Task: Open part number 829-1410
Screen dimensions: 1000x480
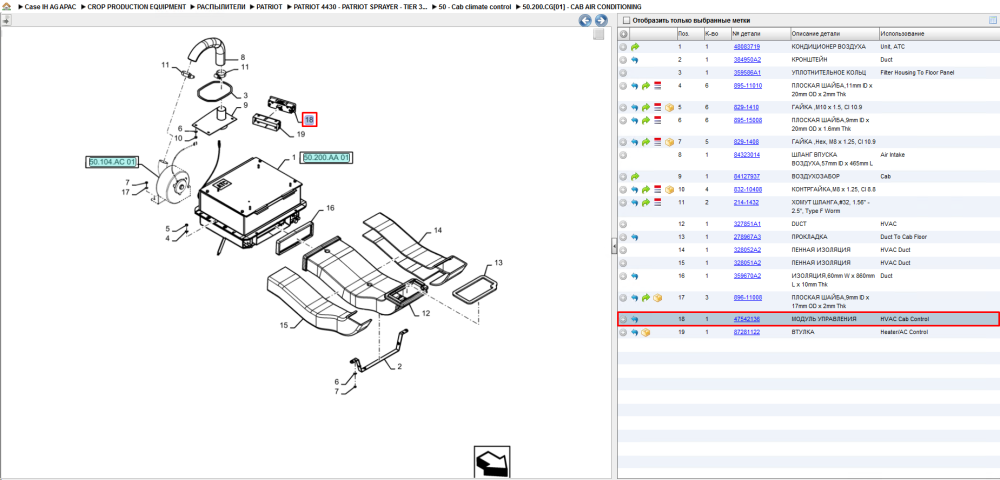Action: (746, 107)
